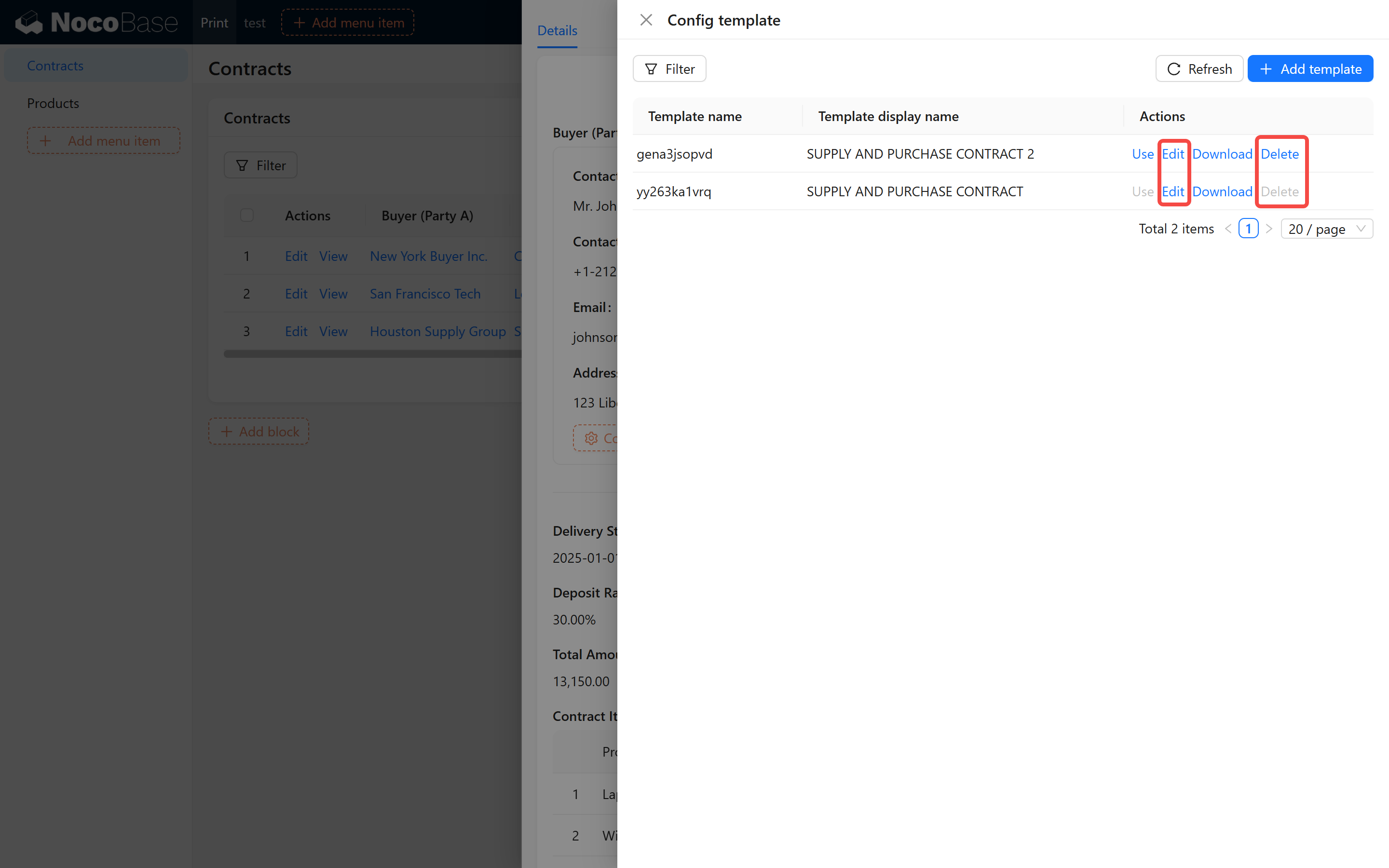This screenshot has width=1389, height=868.
Task: Switch to the Details tab
Action: [x=557, y=30]
